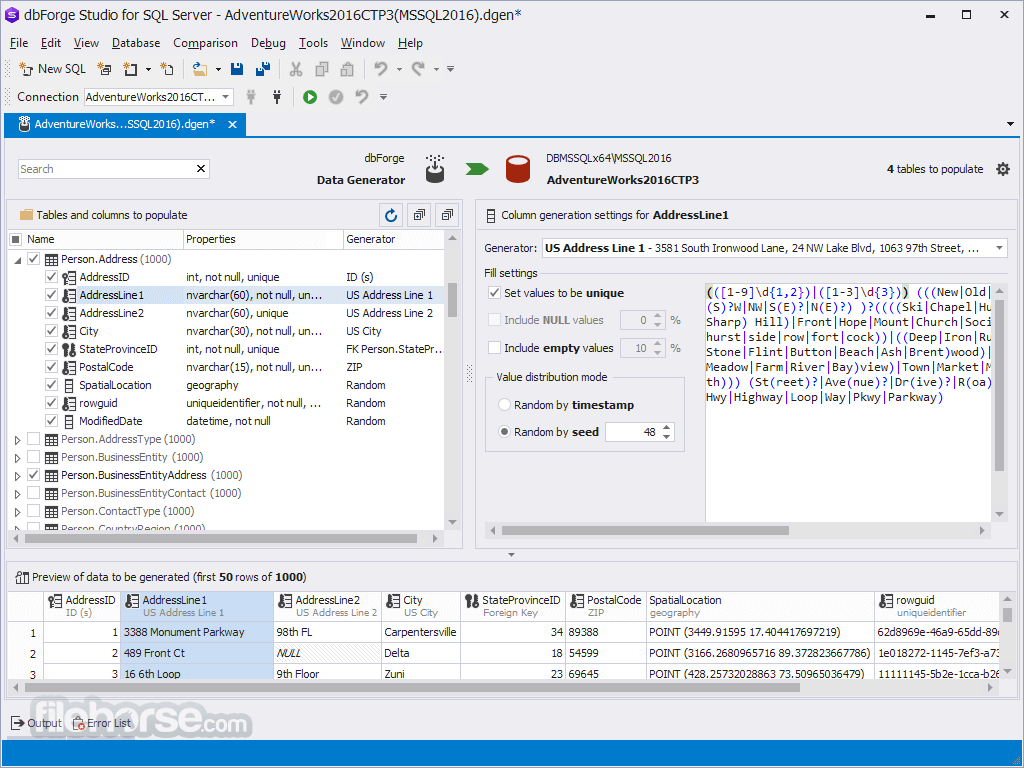Toggle Set values to be unique
Viewport: 1024px width, 768px height.
coord(494,293)
